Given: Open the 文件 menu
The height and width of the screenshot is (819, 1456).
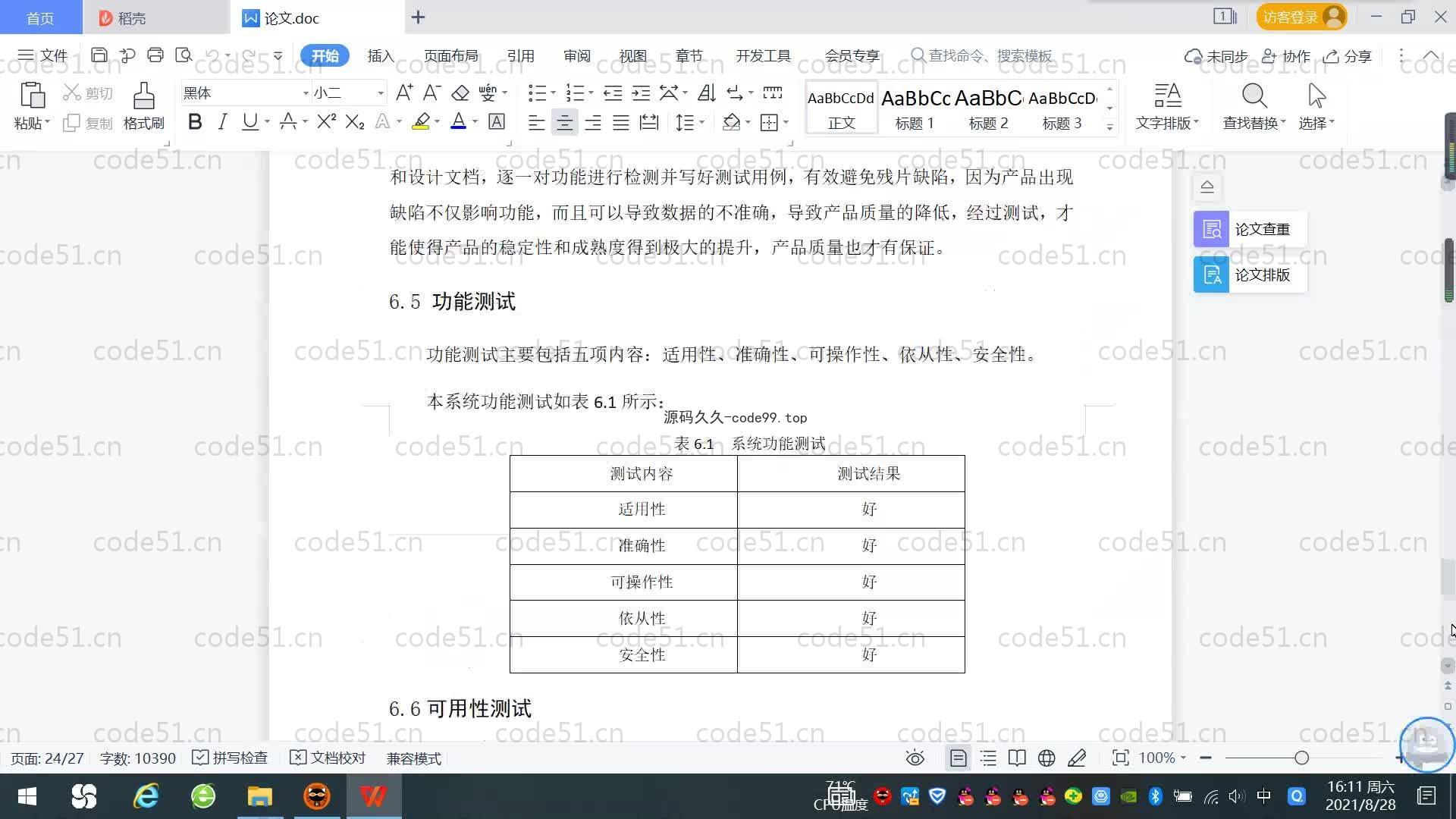Looking at the screenshot, I should click(43, 55).
